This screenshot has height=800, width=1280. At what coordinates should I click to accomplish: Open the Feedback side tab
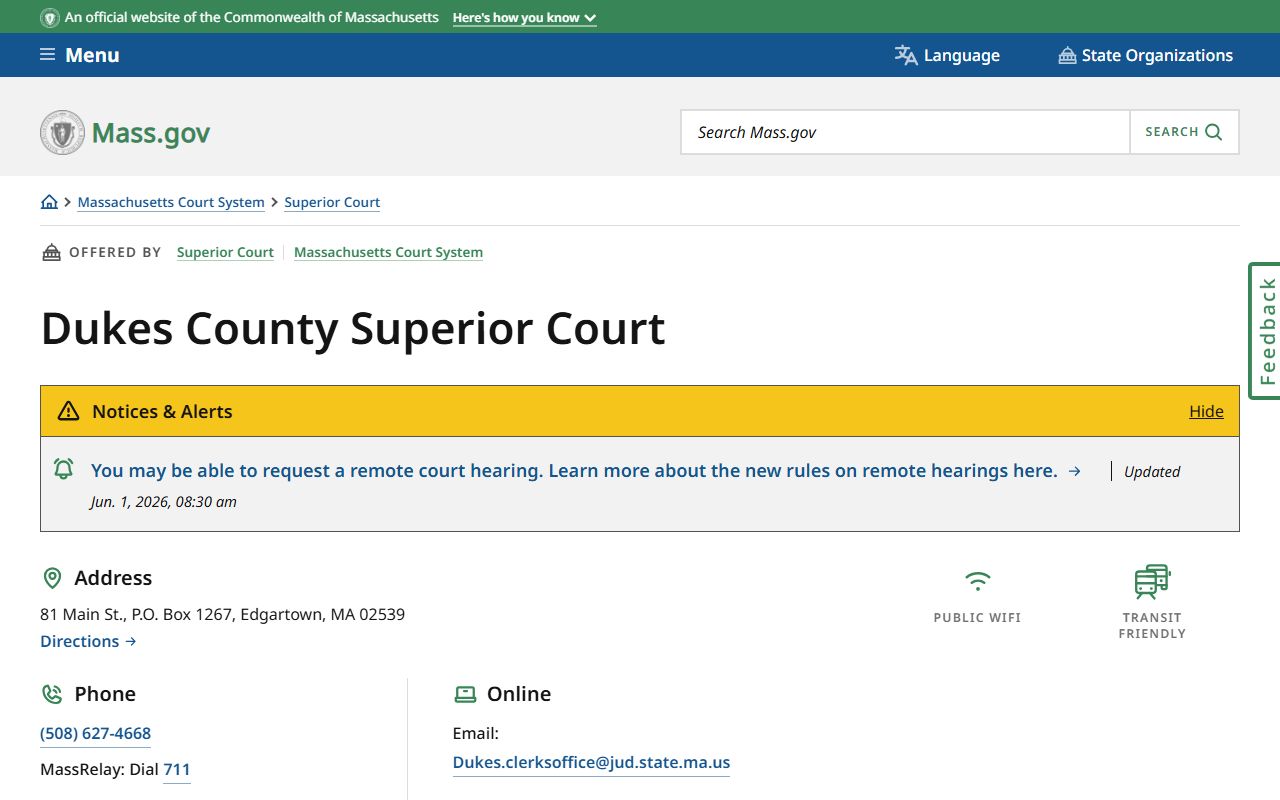point(1265,331)
